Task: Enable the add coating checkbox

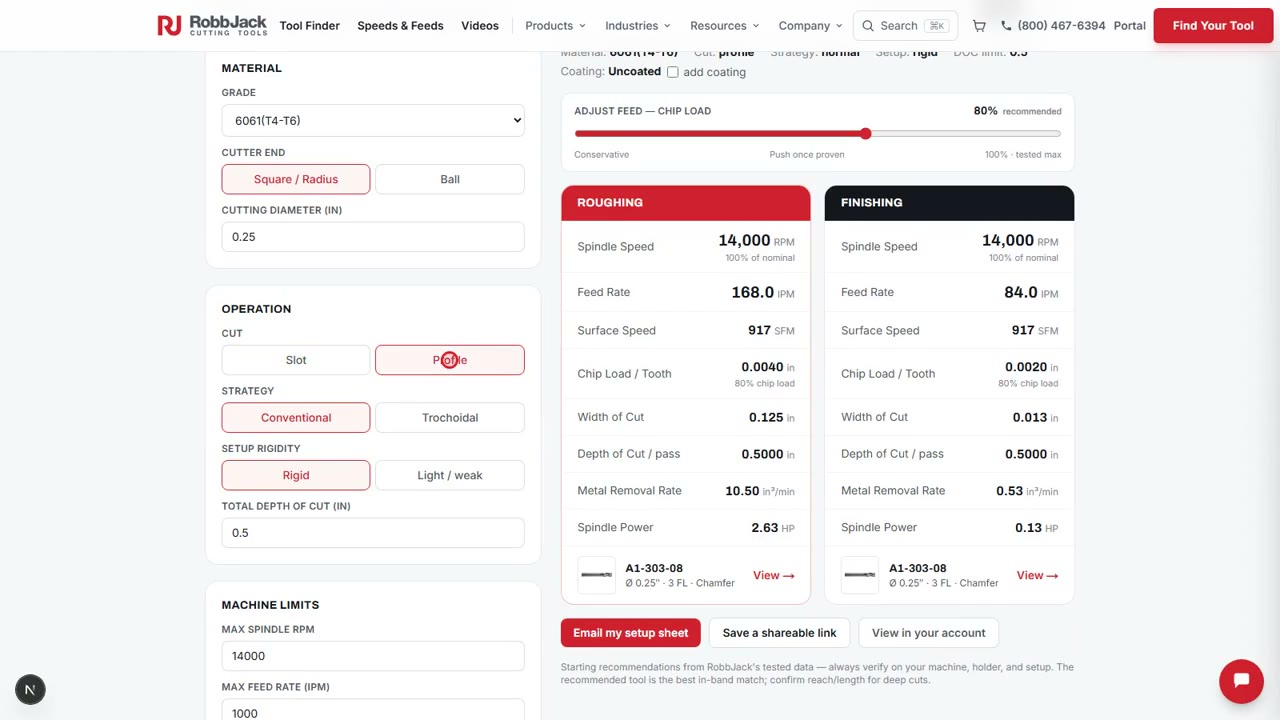Action: [x=673, y=72]
